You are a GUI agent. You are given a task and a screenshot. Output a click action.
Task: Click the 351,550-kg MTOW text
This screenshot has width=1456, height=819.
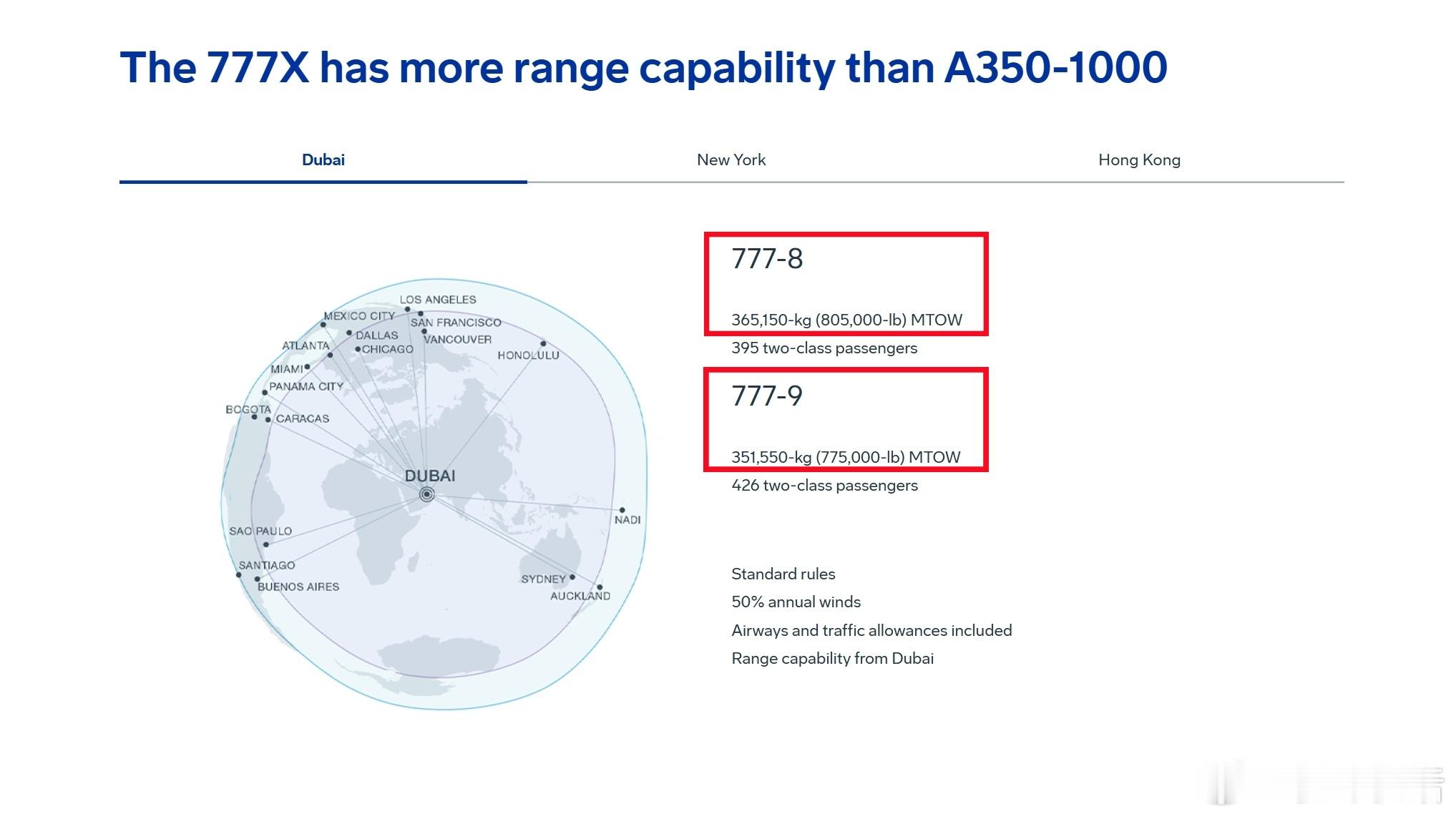tap(846, 457)
